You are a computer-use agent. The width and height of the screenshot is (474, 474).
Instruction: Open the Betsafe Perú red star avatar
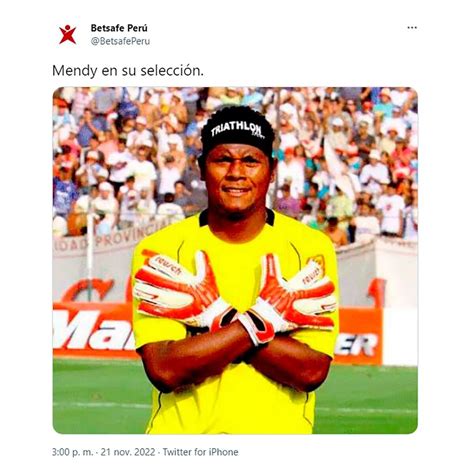[68, 34]
